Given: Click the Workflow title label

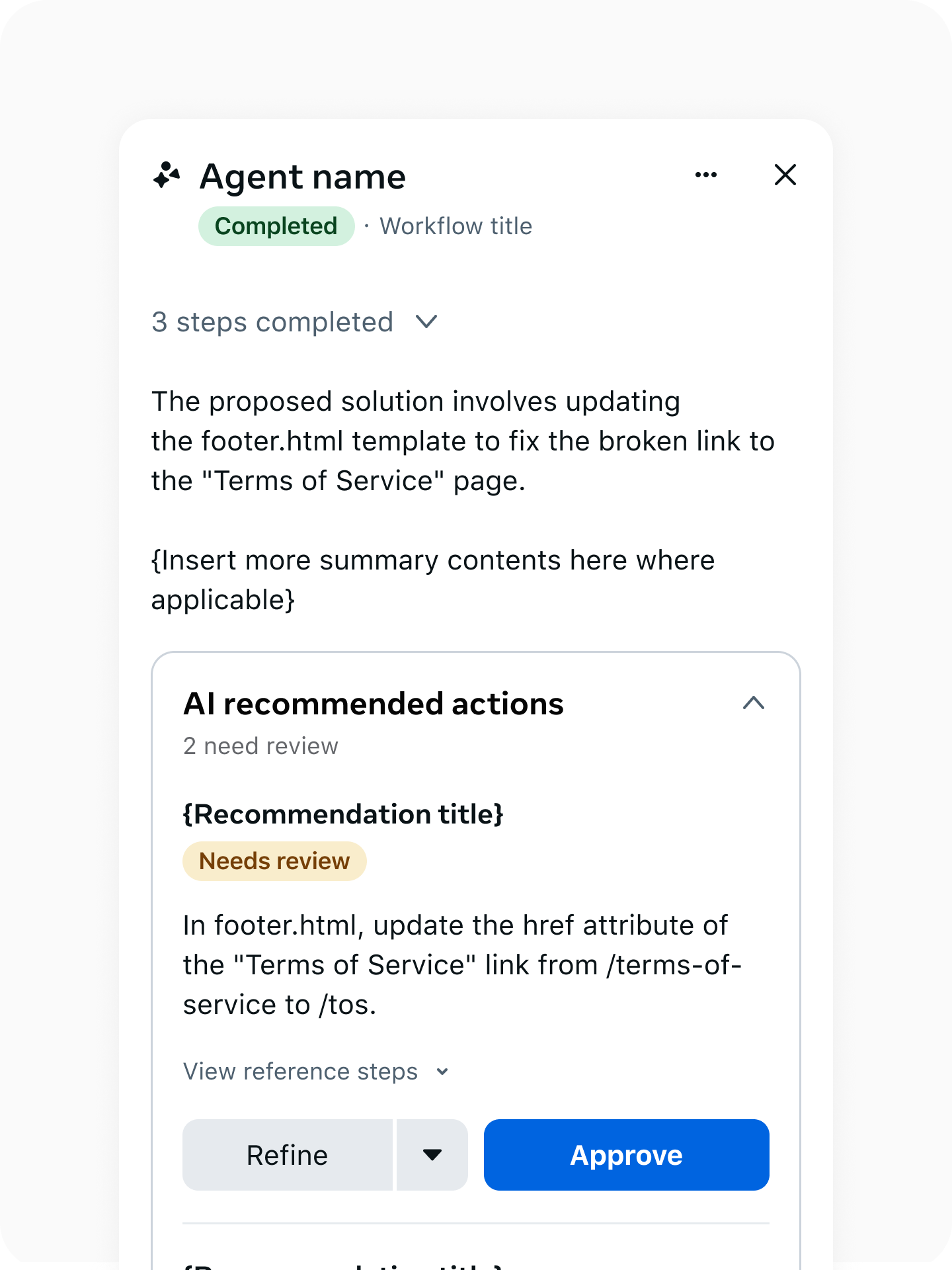Looking at the screenshot, I should click(x=456, y=226).
